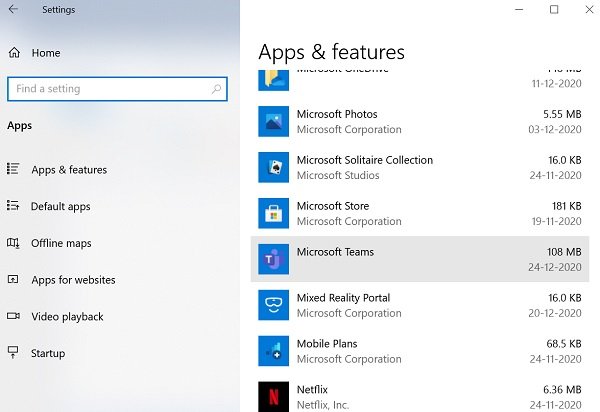Image resolution: width=600 pixels, height=412 pixels.
Task: Click the Microsoft Store app icon
Action: click(274, 214)
